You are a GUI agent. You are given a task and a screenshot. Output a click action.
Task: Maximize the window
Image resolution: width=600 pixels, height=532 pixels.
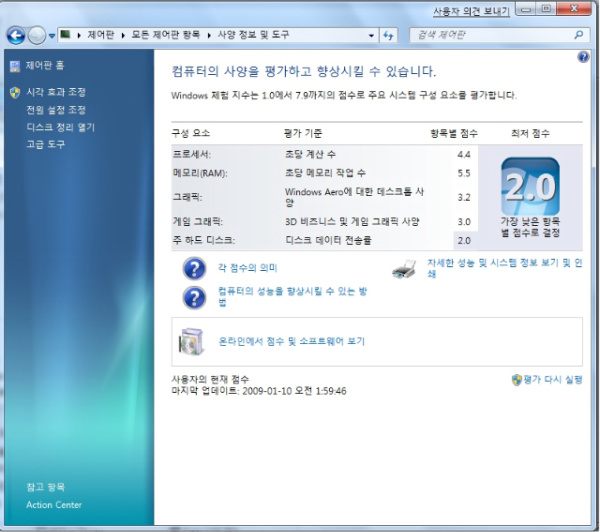pos(546,9)
